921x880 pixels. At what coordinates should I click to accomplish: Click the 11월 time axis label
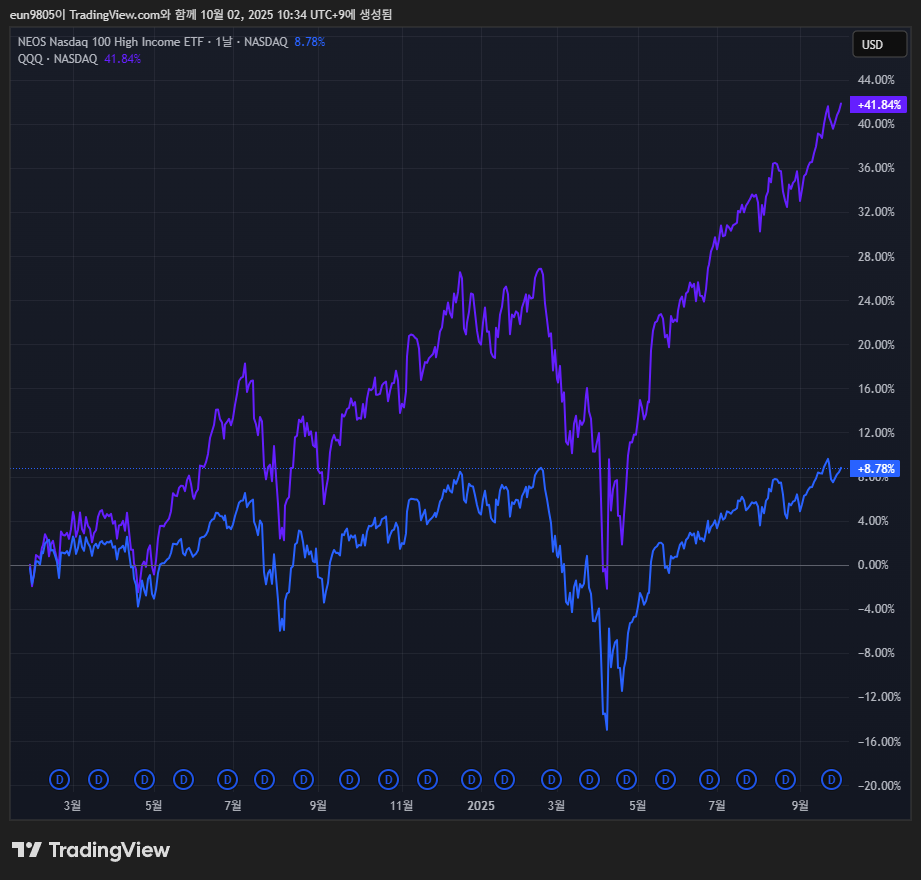(x=402, y=805)
